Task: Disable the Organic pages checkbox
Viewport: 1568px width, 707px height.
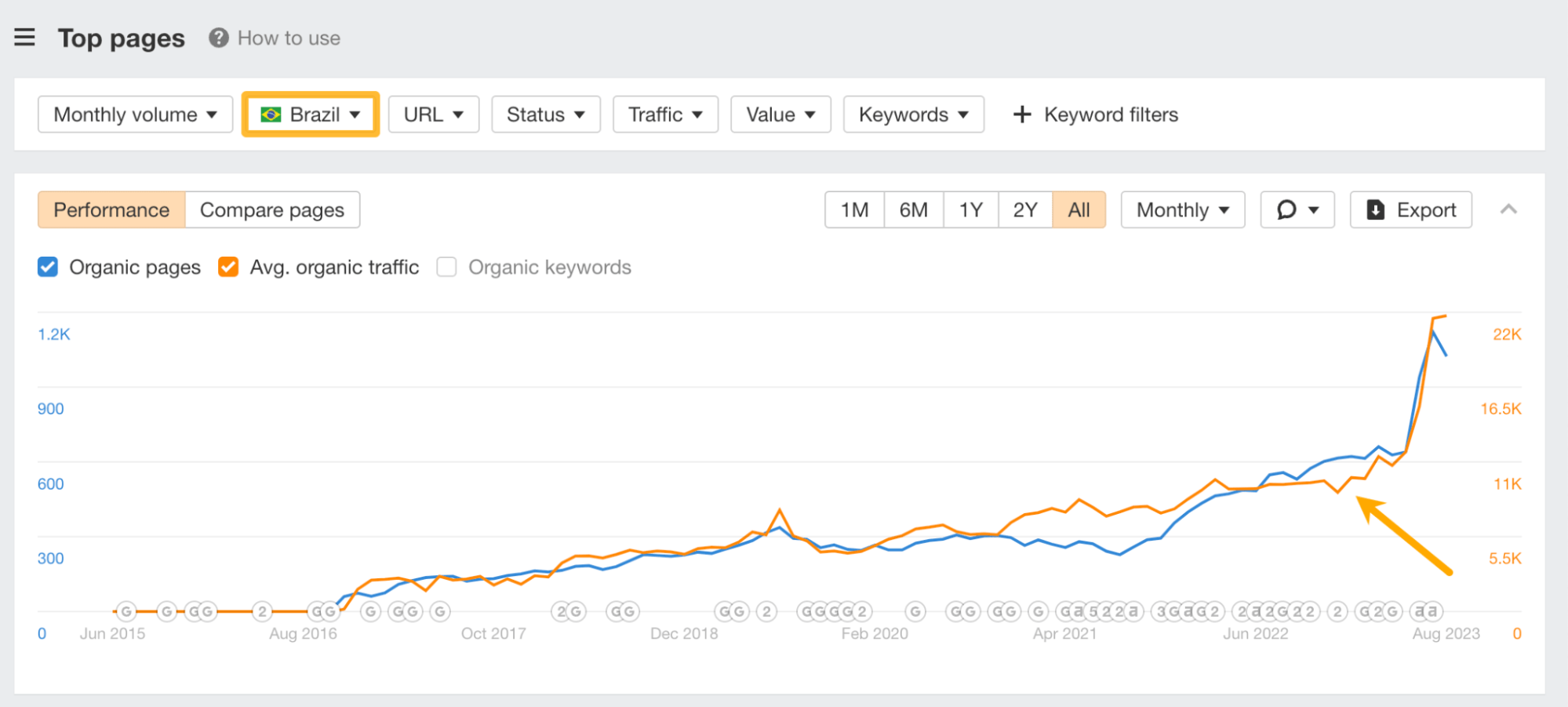Action: (x=48, y=267)
